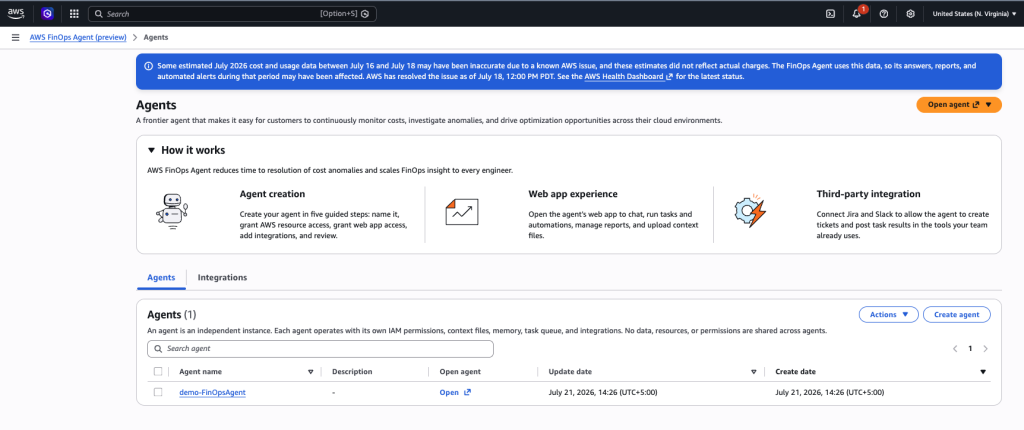Click the Amazon Q icon inside the search bar
The image size is (1024, 430).
click(365, 14)
